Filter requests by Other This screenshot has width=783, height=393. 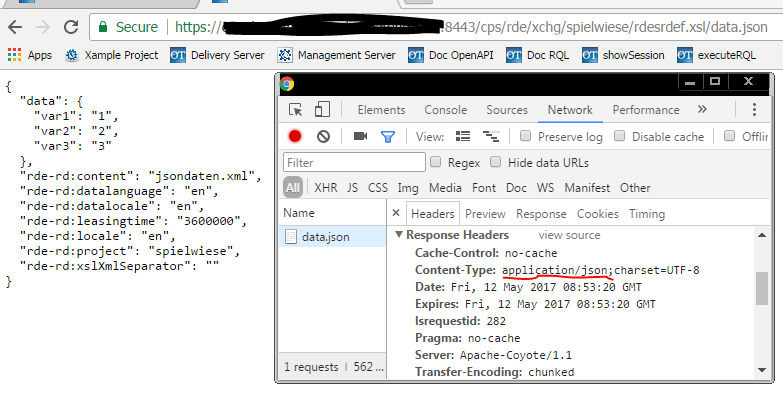click(635, 188)
